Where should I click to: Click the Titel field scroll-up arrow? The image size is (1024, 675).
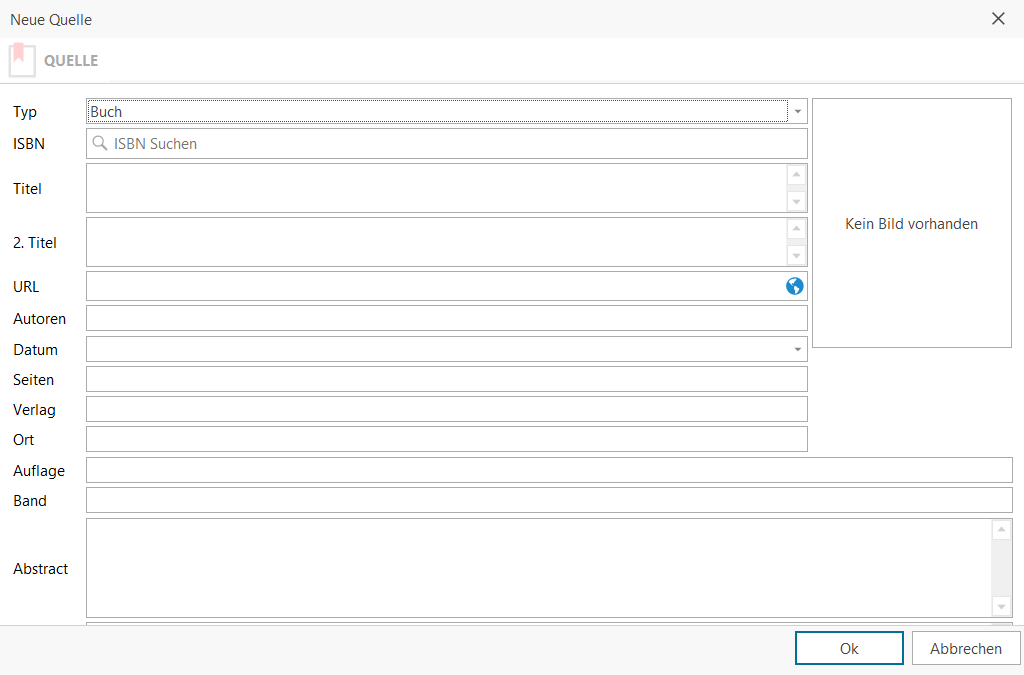(x=797, y=175)
